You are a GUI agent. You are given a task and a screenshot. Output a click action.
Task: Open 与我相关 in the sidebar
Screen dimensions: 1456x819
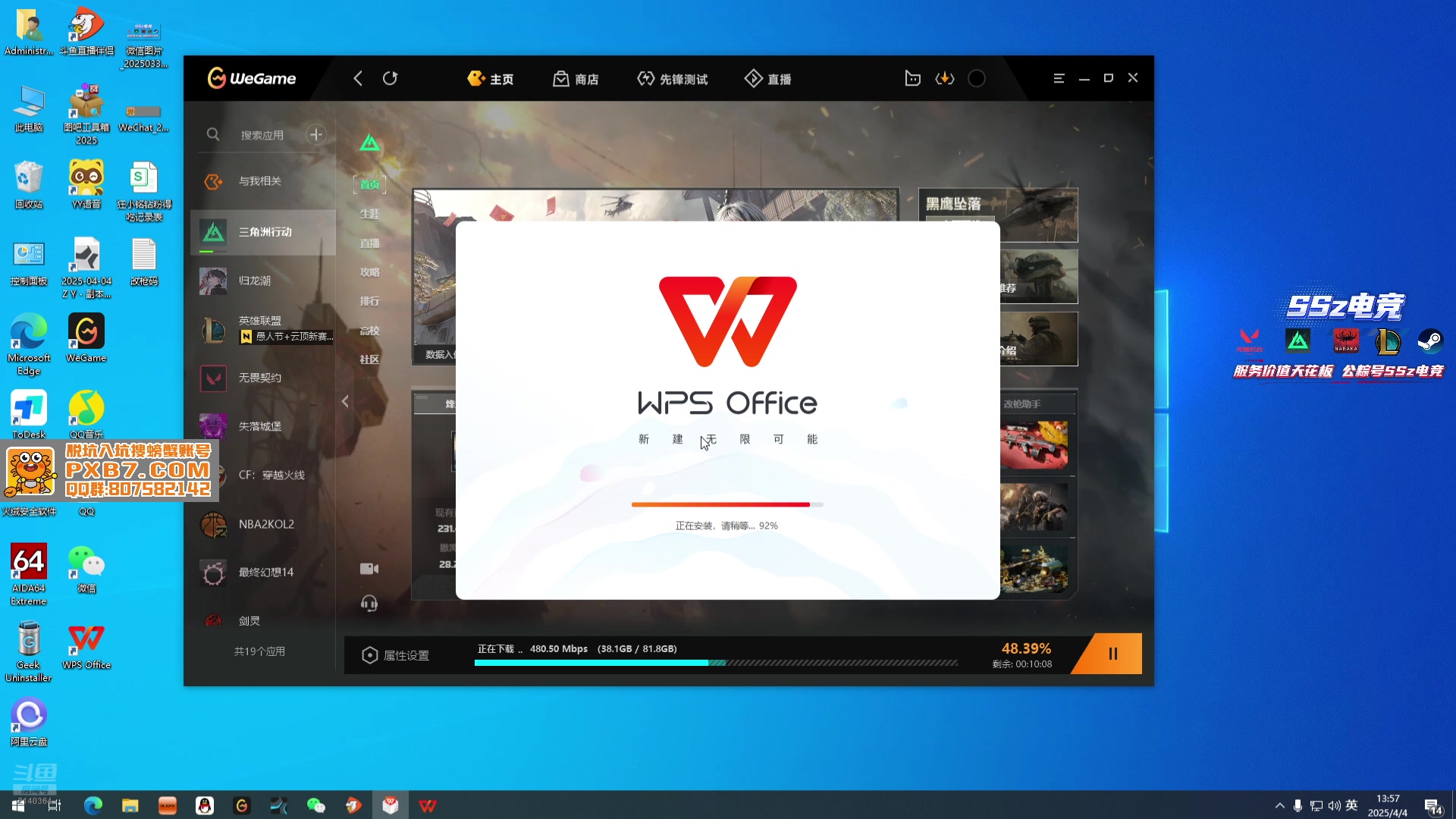(263, 181)
